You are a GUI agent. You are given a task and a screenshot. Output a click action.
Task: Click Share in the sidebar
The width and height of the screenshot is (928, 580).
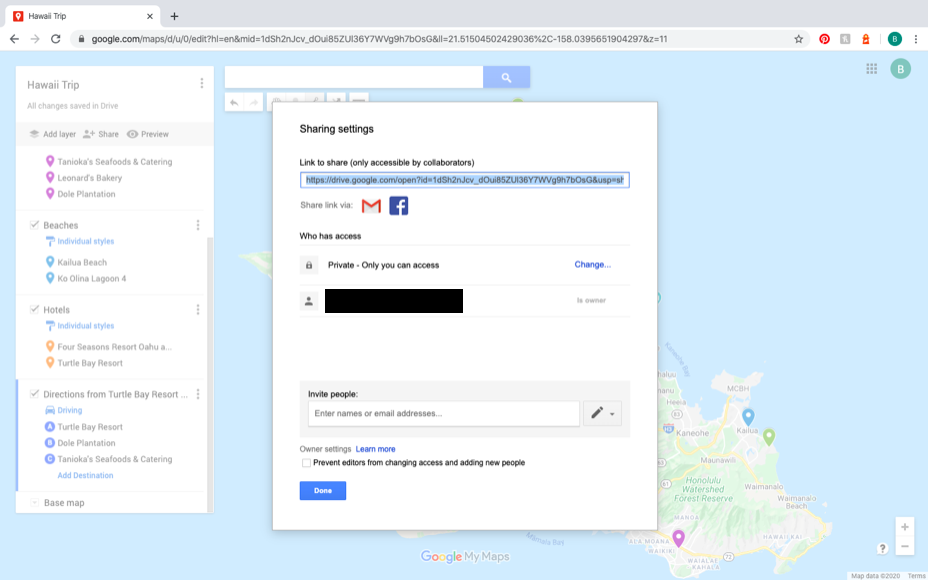101,134
